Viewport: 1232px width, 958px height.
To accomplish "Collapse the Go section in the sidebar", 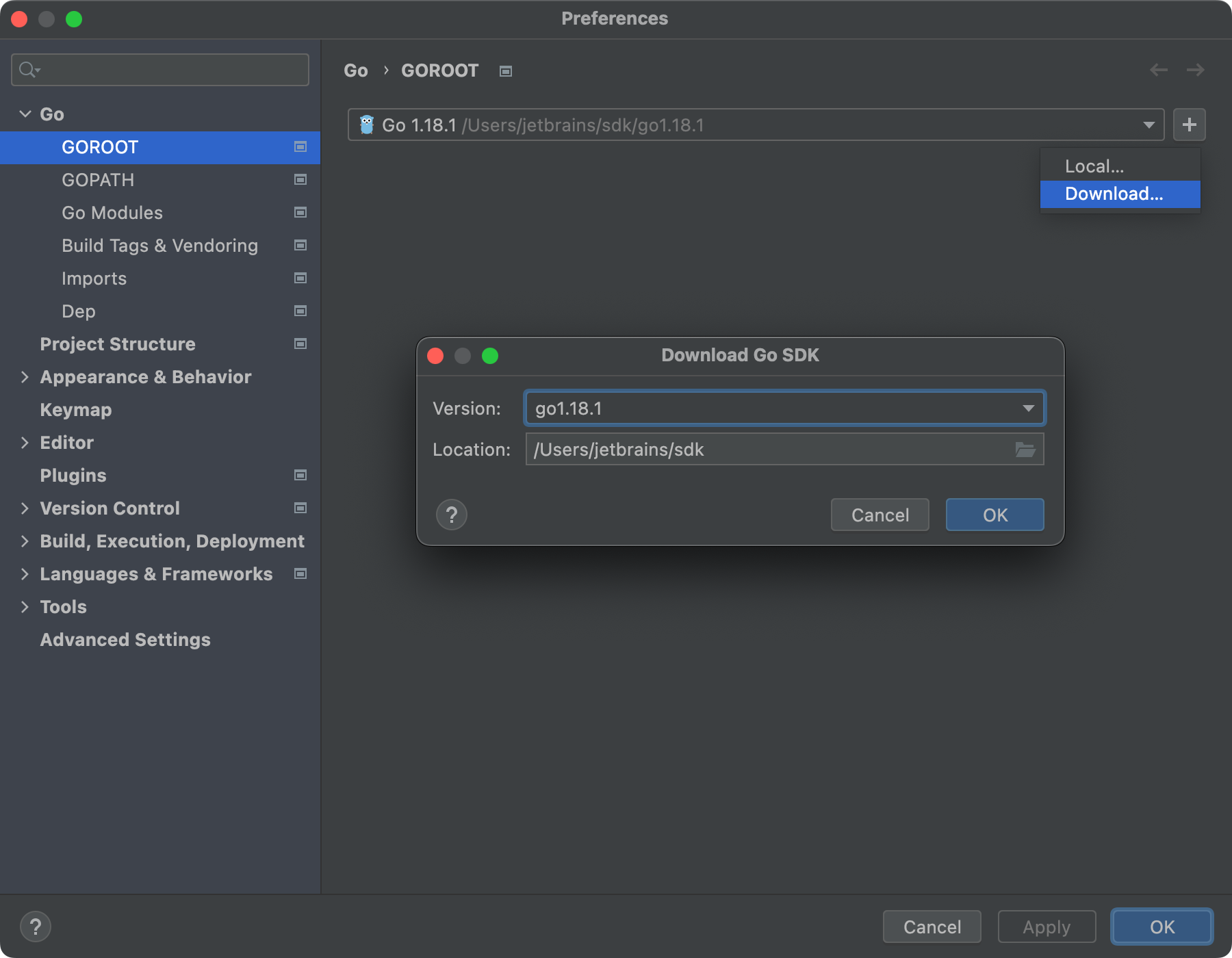I will 25,114.
